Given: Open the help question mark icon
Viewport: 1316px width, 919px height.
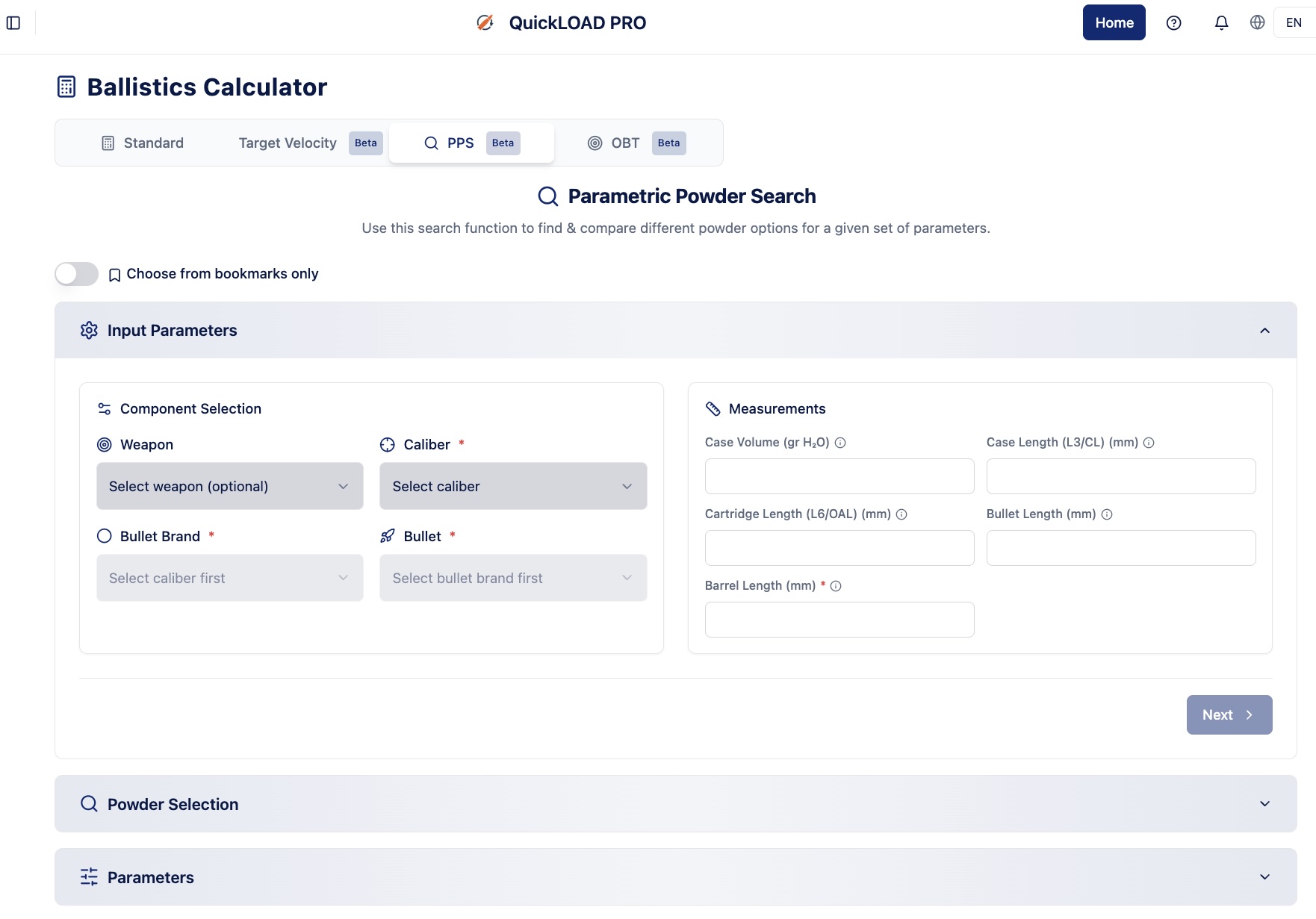Looking at the screenshot, I should click(1173, 23).
